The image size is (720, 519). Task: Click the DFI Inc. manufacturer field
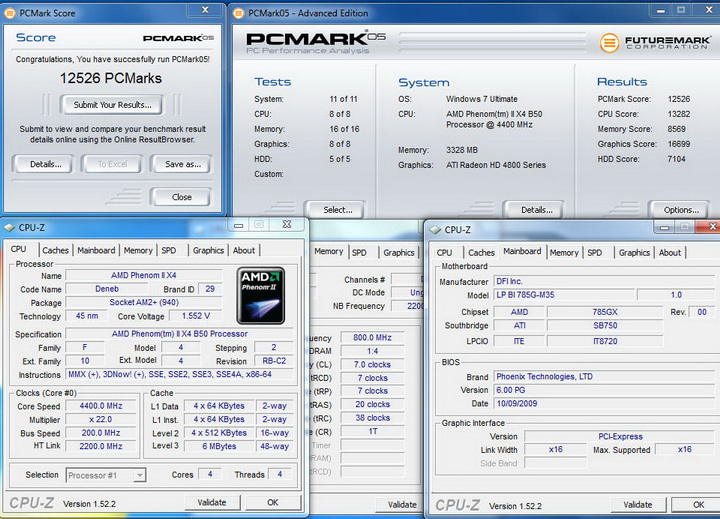604,281
